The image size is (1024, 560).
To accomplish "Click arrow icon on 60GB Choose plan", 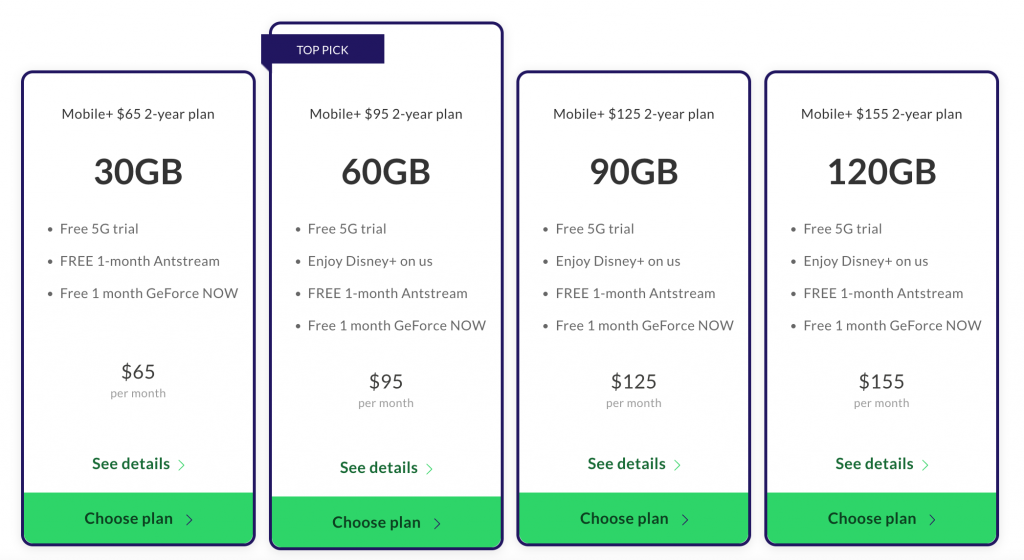I will [438, 523].
